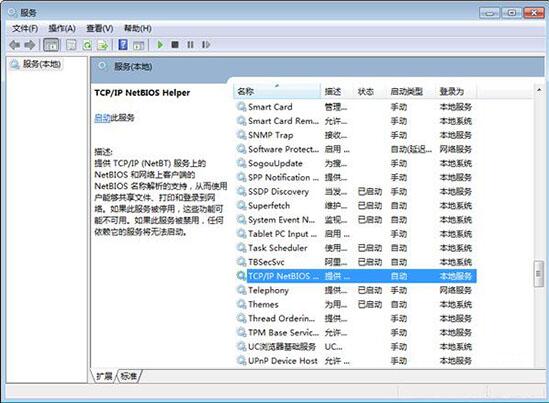The width and height of the screenshot is (549, 403).
Task: Click the blue Help question-mark icon
Action: coord(123,45)
